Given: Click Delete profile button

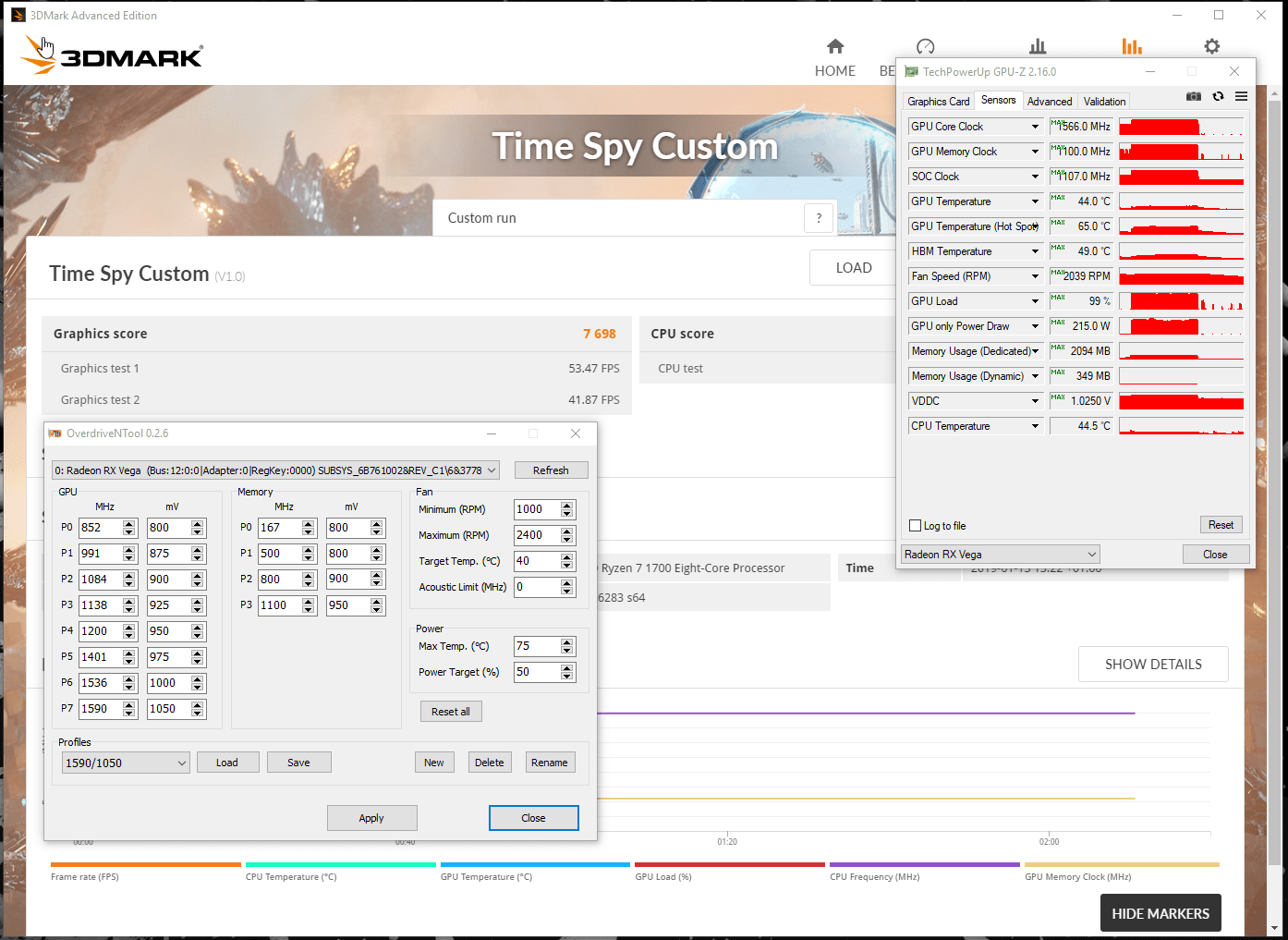Looking at the screenshot, I should [490, 763].
